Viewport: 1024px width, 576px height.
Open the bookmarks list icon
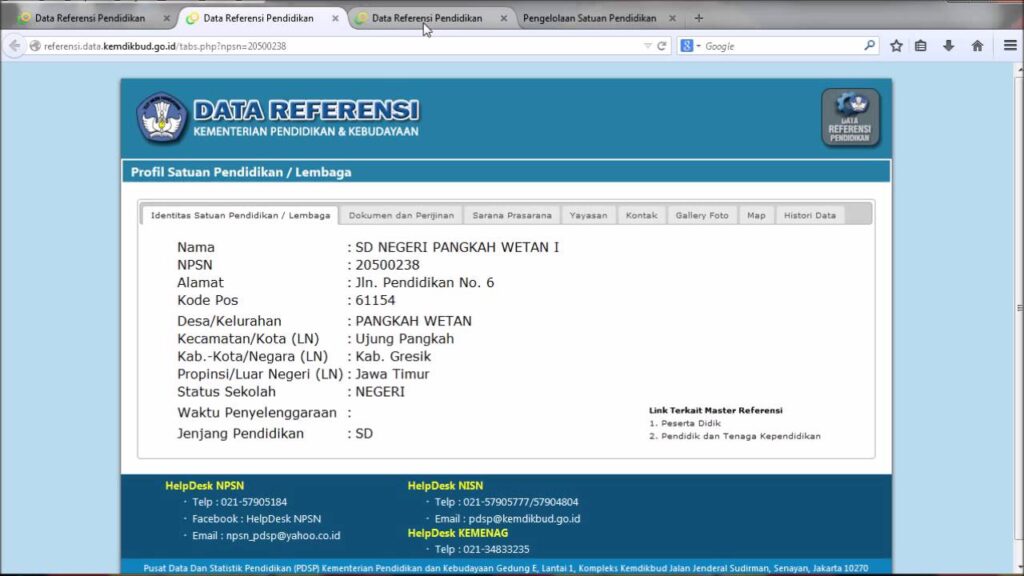921,46
